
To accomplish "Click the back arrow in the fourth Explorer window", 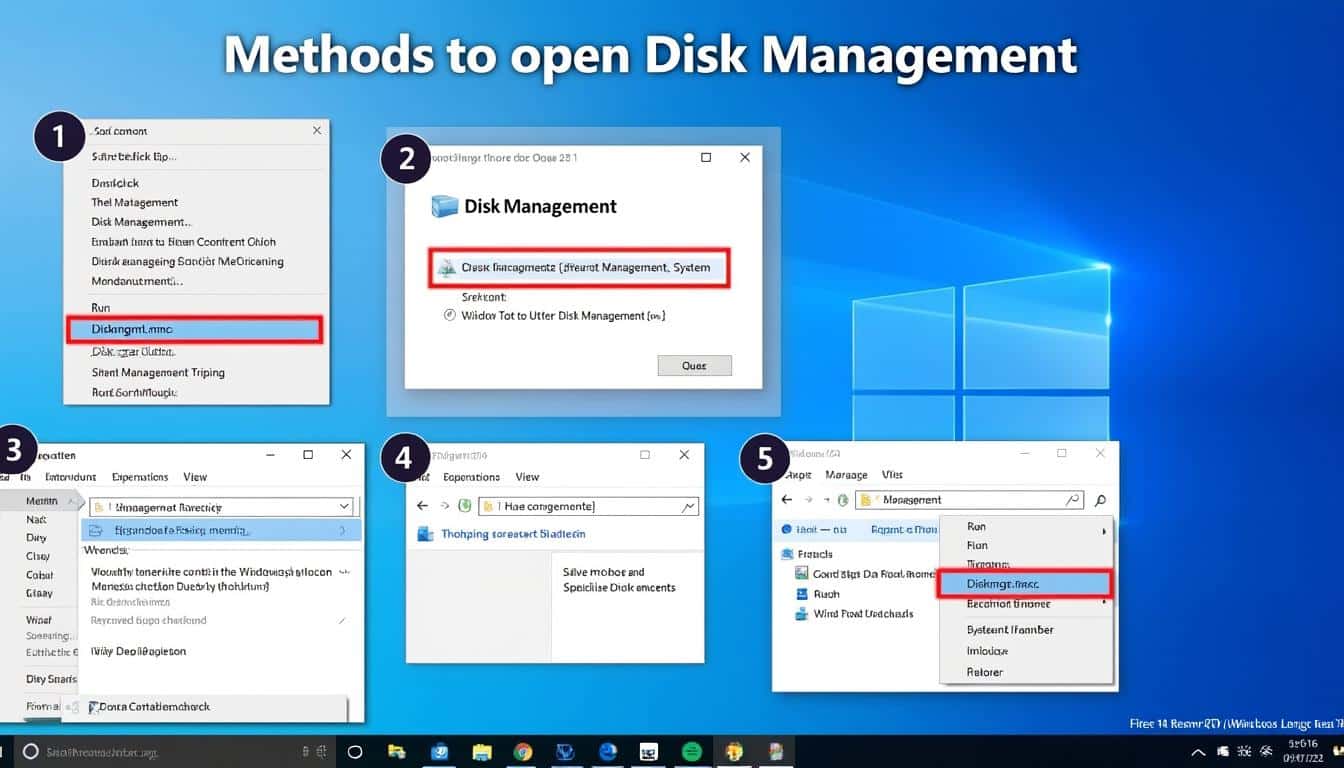I will tap(421, 506).
